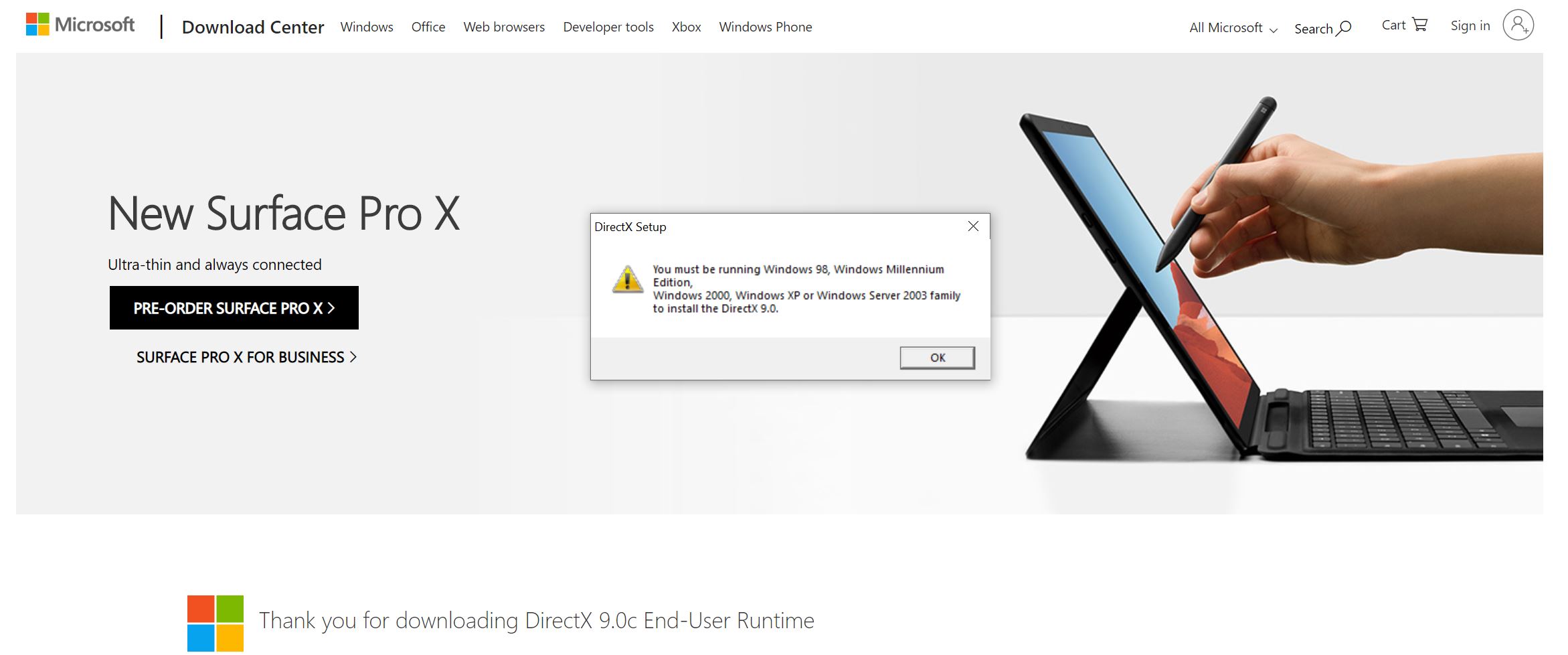1568x655 pixels.
Task: Select Windows Phone in navigation
Action: 765,27
